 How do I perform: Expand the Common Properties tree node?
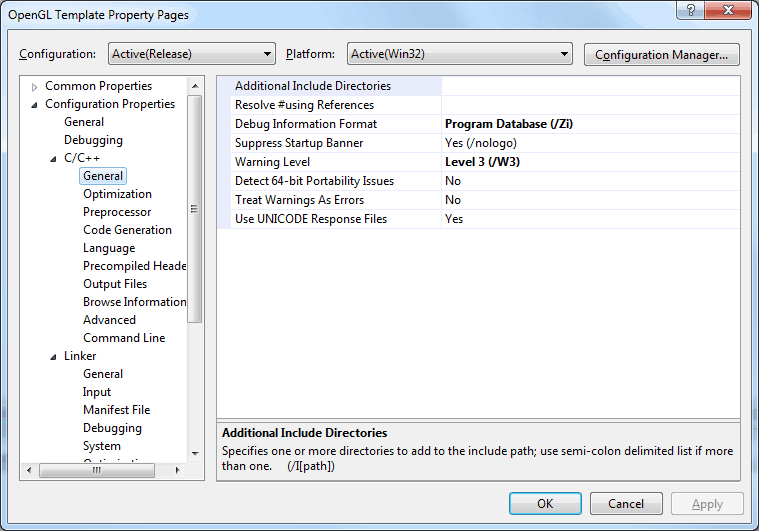(x=34, y=87)
